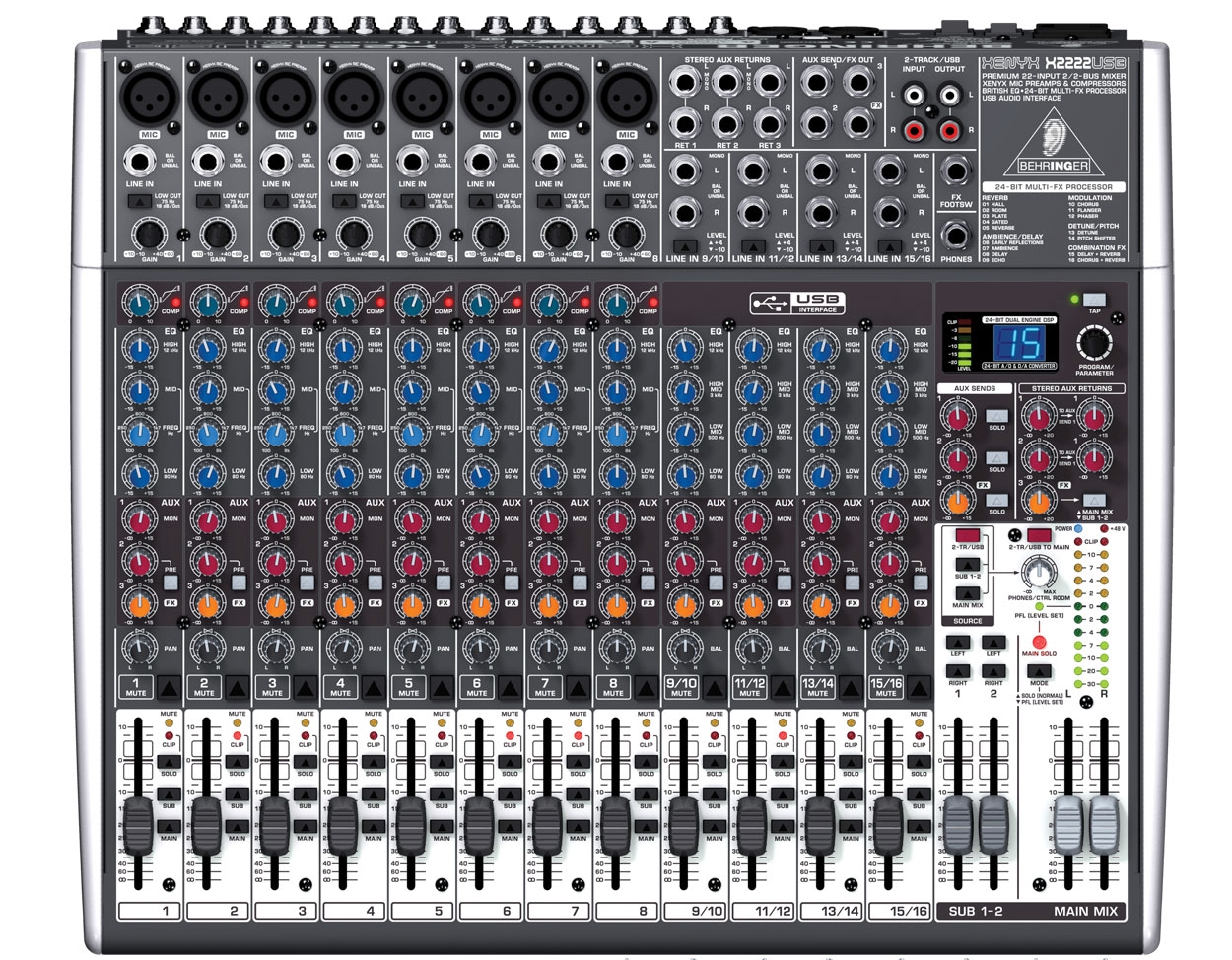Click the PHONES/CTRL ROOM level knob
Screen dimensions: 1232x960
1038,572
